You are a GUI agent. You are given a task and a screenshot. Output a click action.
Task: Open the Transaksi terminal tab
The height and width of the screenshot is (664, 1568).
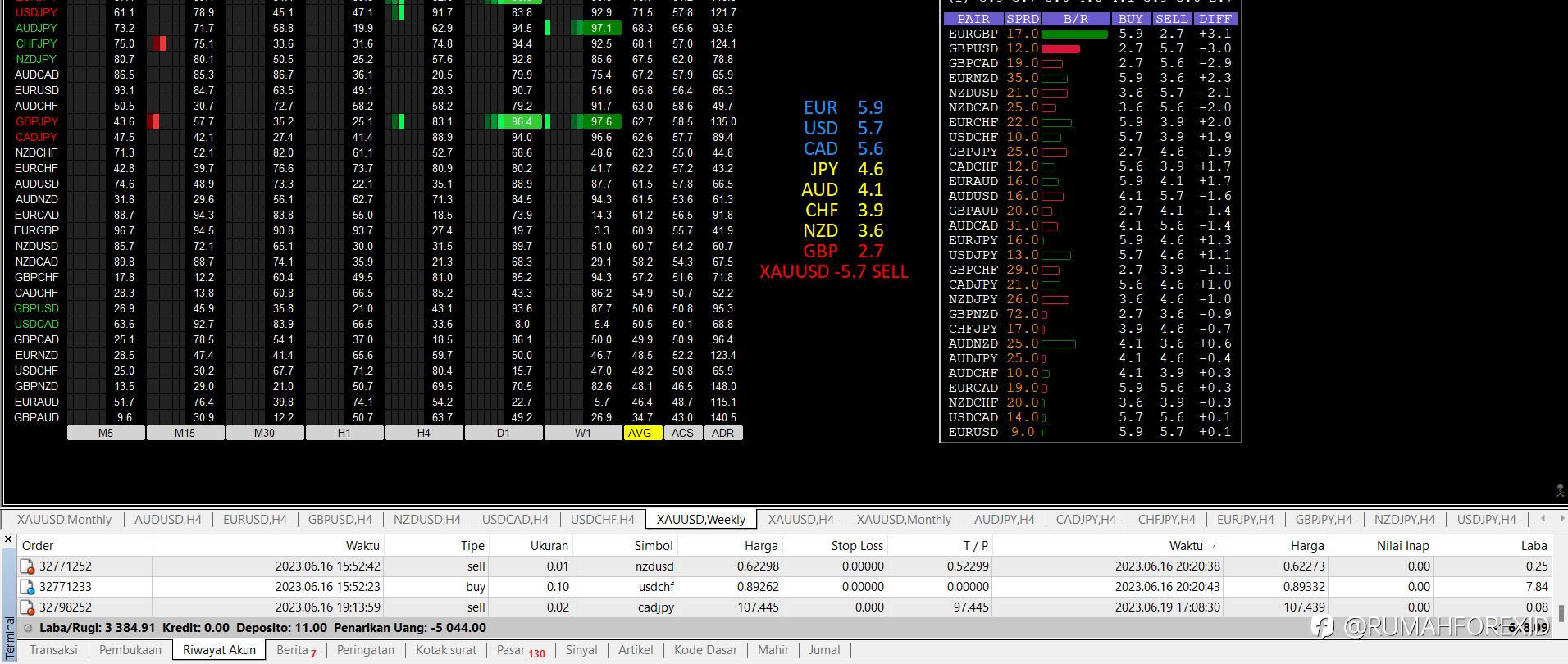coord(54,650)
